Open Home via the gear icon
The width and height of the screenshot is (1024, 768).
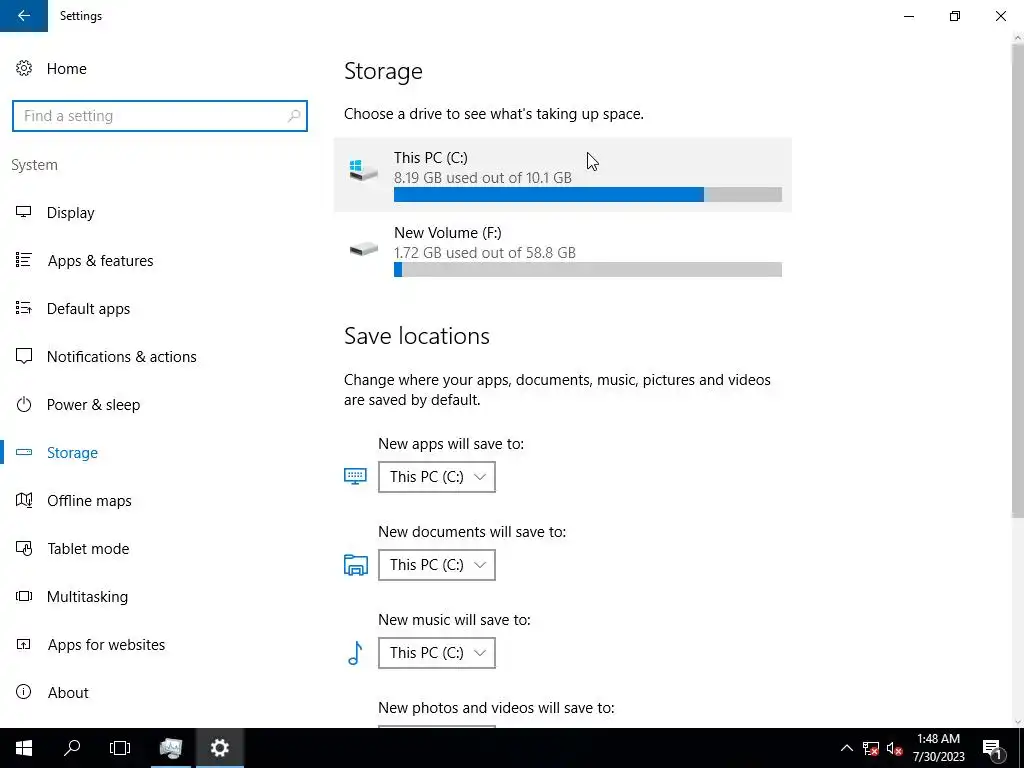24,68
